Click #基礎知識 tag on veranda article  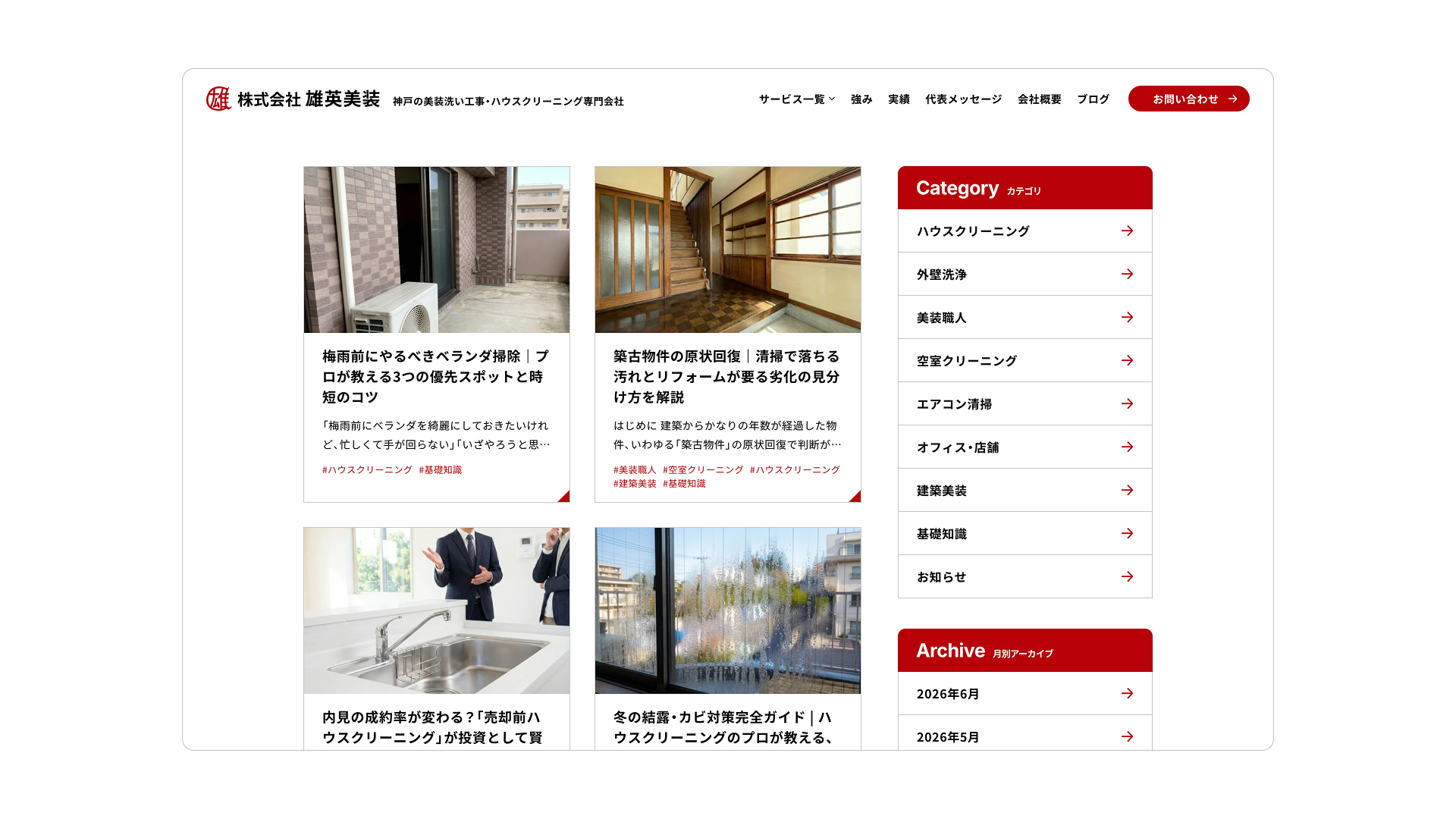(x=441, y=470)
